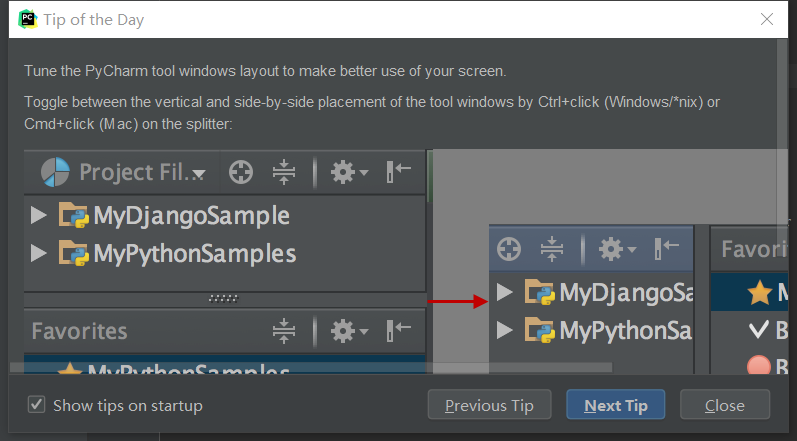Open Project Files view dropdown
Image resolution: width=797 pixels, height=441 pixels.
click(x=199, y=175)
